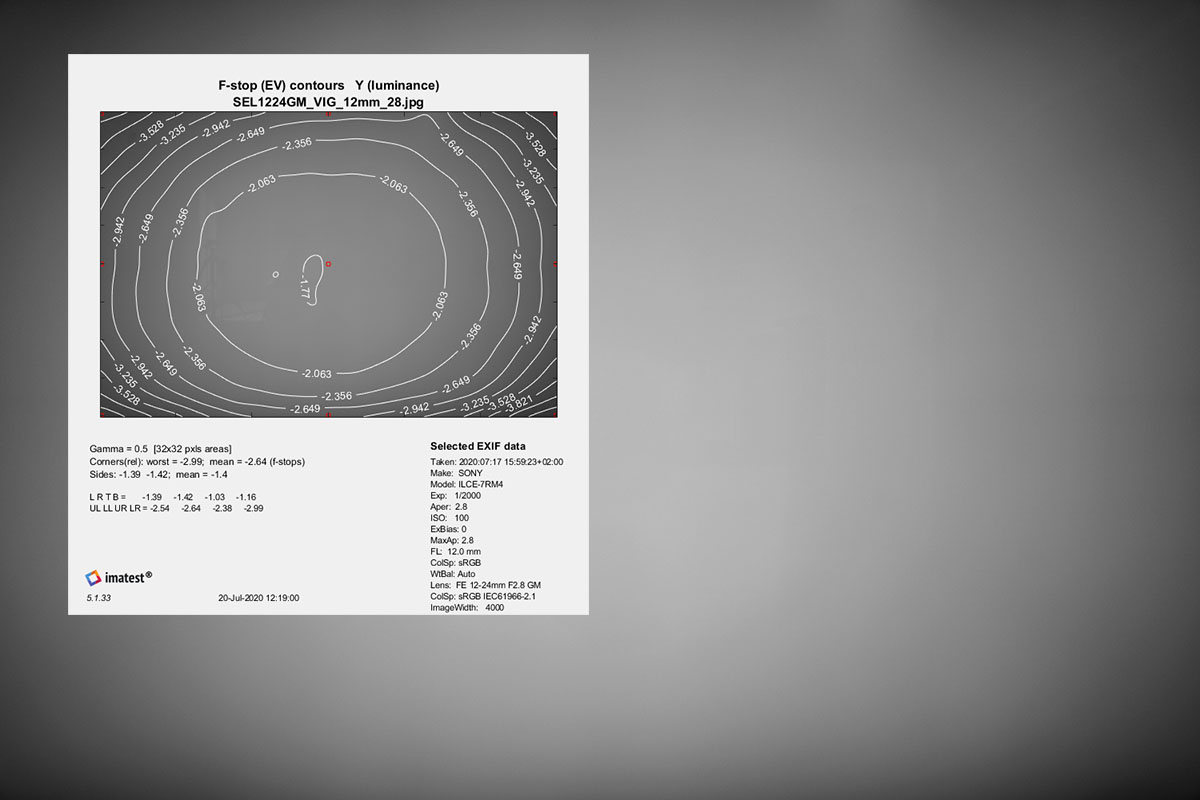Click the UL LL UR LR values row
Viewport: 1200px width, 800px height.
177,508
